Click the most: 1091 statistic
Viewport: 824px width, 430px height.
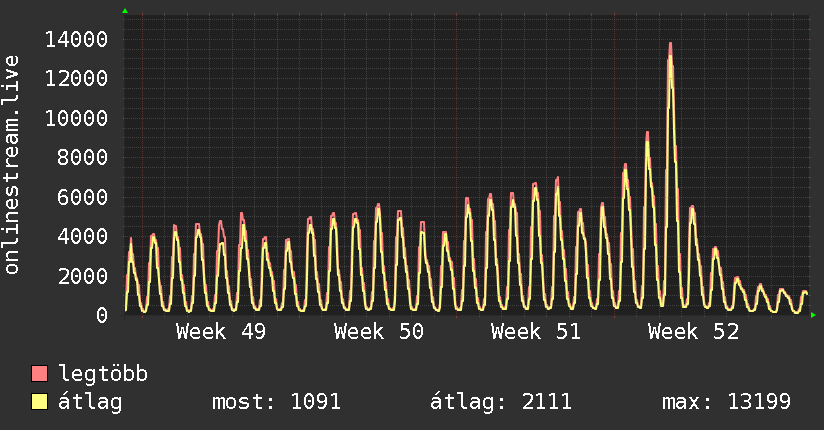277,402
